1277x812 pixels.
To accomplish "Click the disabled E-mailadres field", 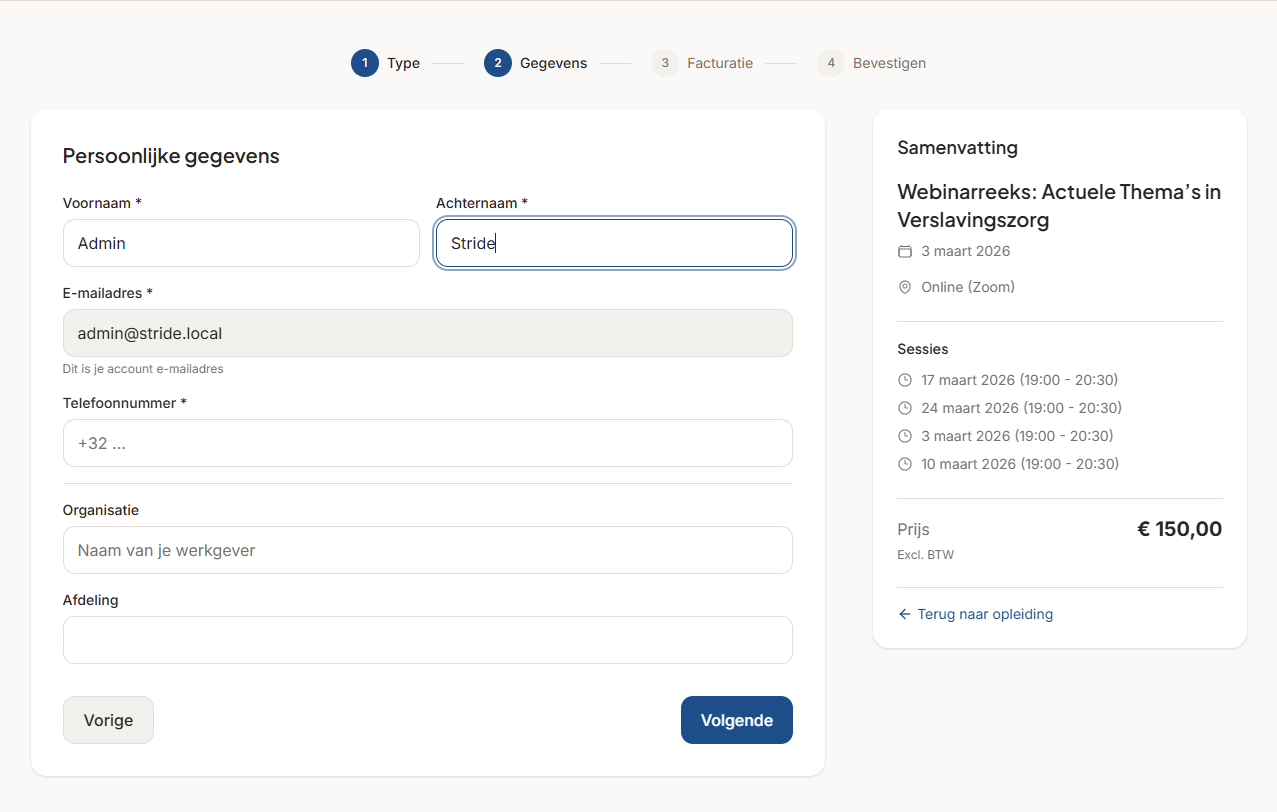I will 427,333.
